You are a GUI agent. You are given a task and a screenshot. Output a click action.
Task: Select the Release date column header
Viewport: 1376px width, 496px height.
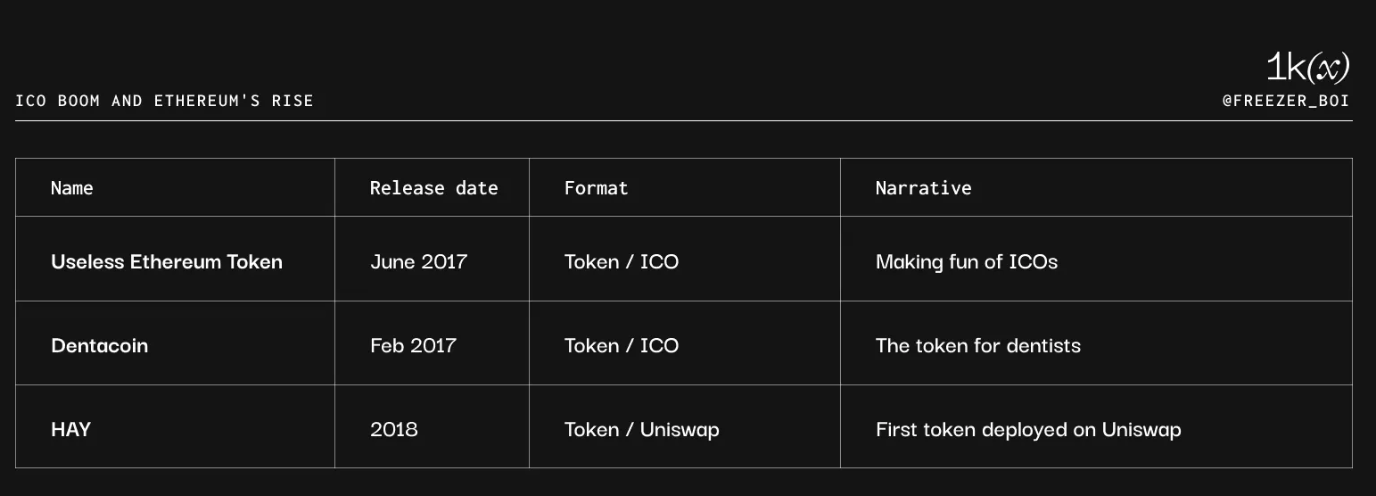coord(433,188)
